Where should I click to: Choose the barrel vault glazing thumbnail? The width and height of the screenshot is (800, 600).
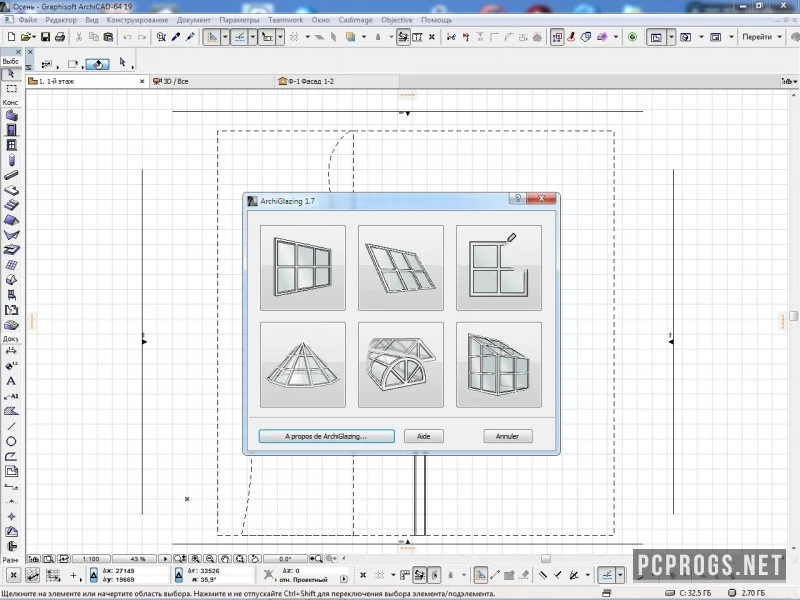click(401, 365)
